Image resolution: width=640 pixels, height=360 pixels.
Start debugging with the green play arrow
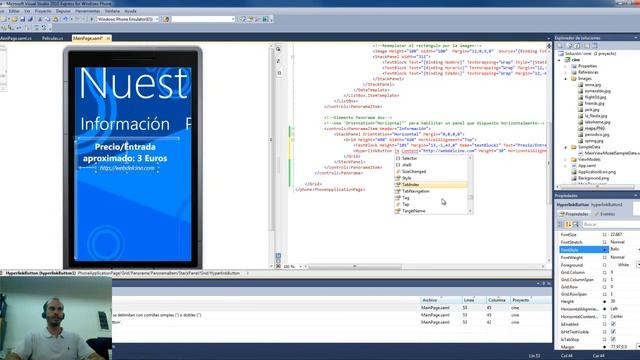pos(92,19)
